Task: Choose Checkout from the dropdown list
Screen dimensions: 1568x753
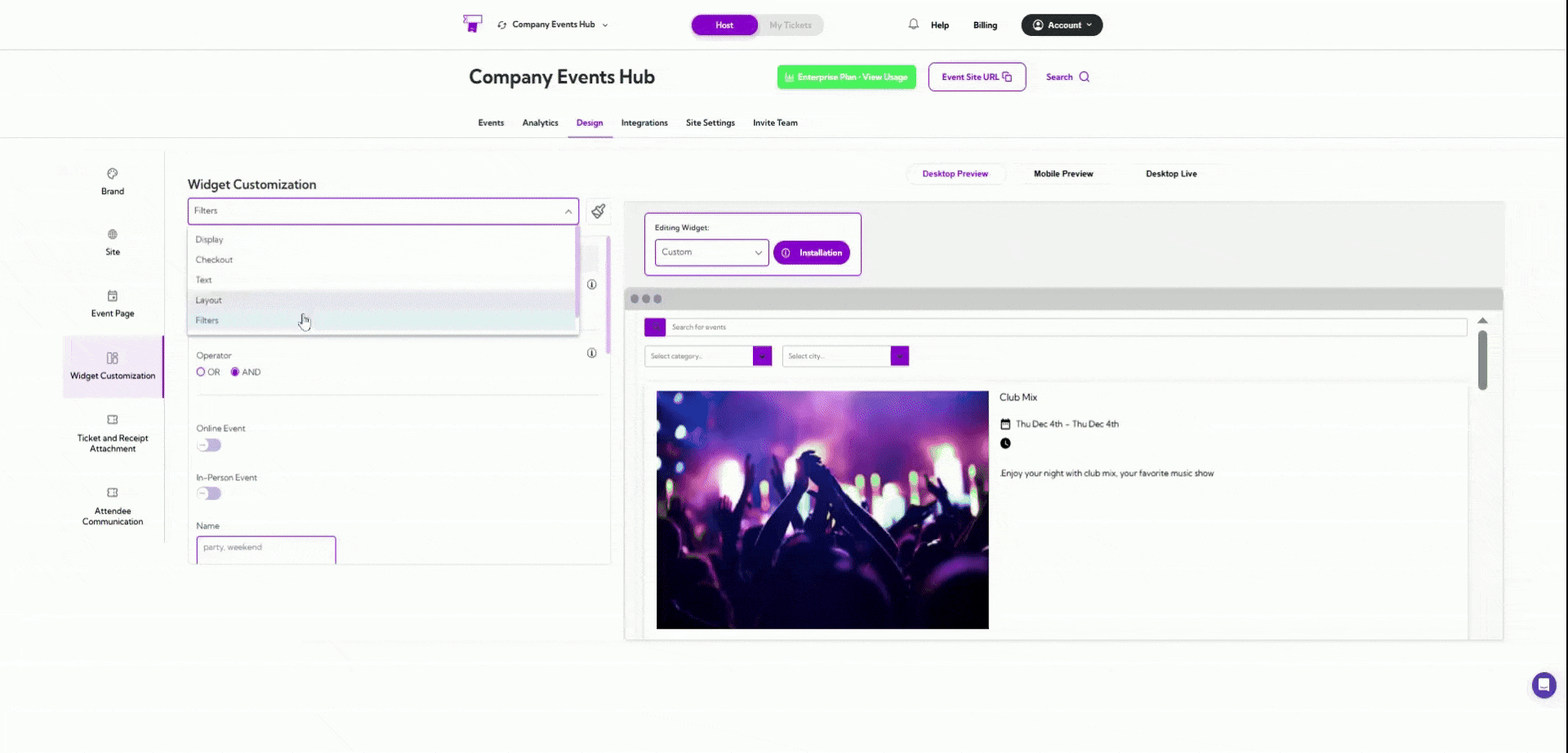Action: pos(381,260)
